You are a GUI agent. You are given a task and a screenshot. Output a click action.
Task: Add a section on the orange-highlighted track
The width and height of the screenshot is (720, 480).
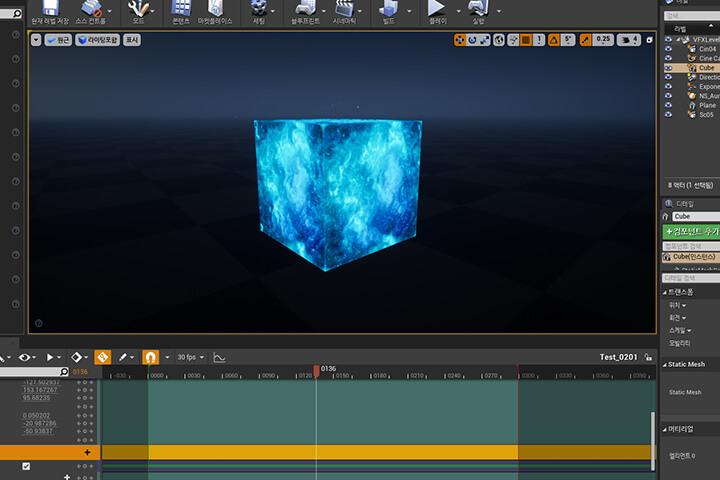click(87, 452)
